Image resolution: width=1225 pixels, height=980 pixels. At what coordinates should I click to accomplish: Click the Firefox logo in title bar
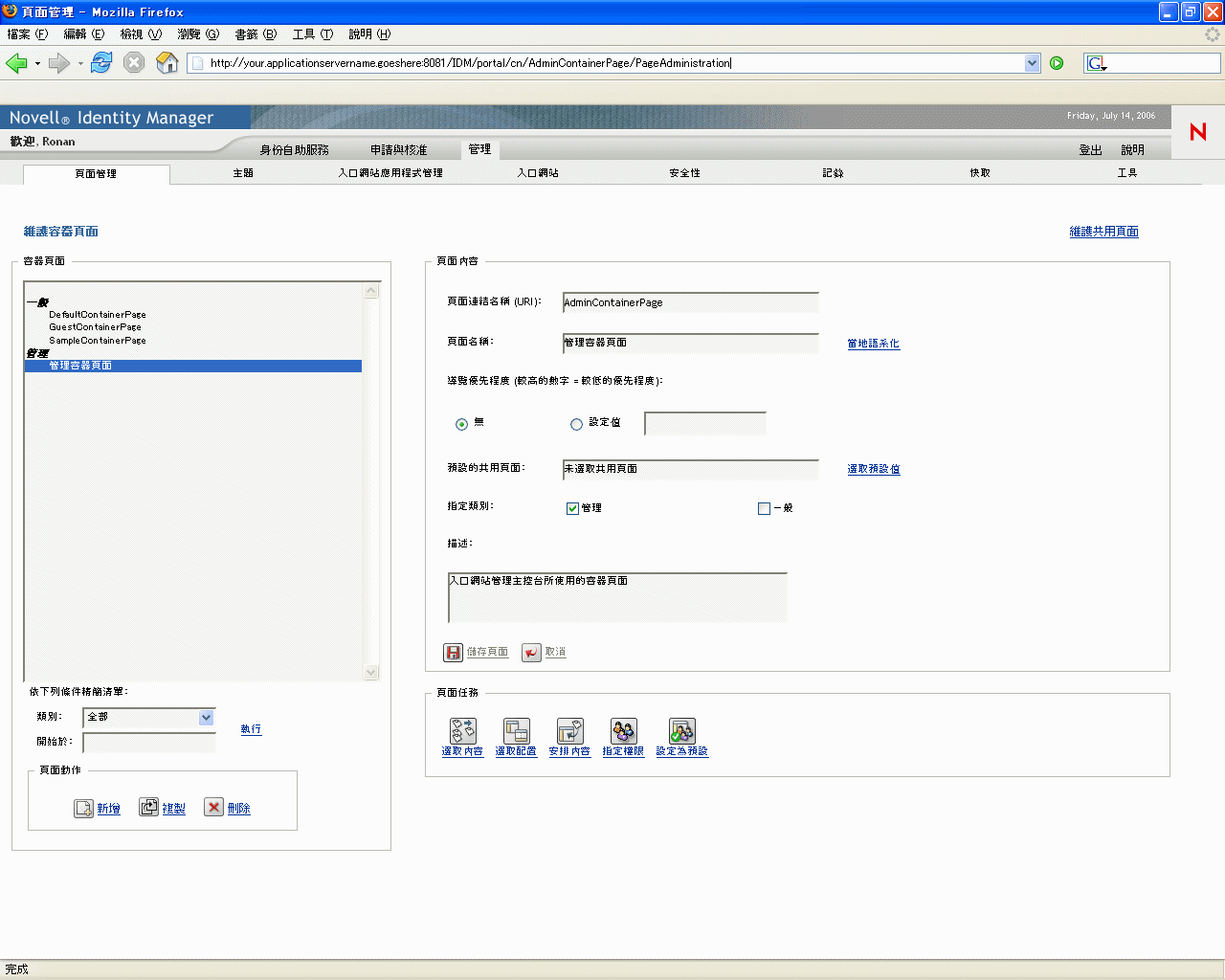coord(11,11)
